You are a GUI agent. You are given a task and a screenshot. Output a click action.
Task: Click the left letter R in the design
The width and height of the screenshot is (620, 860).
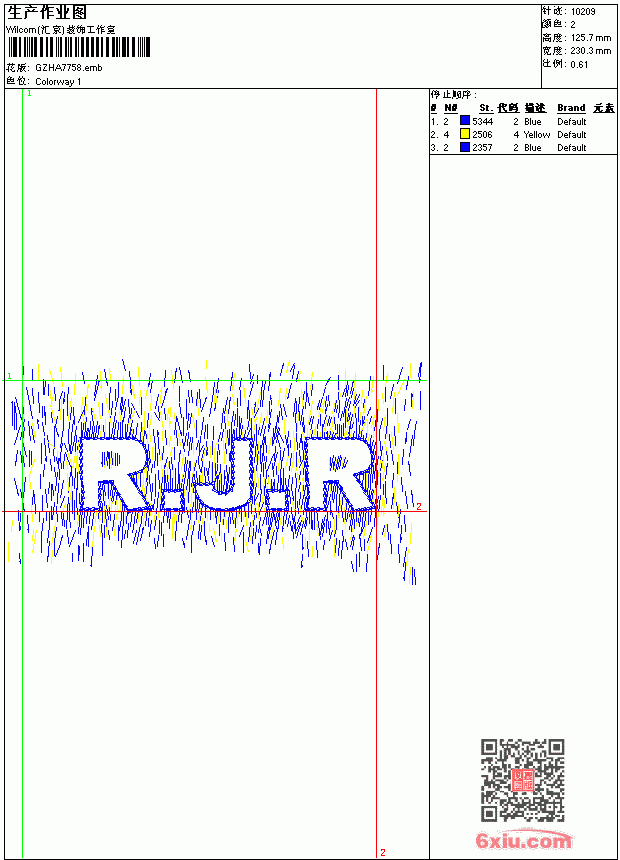click(116, 474)
